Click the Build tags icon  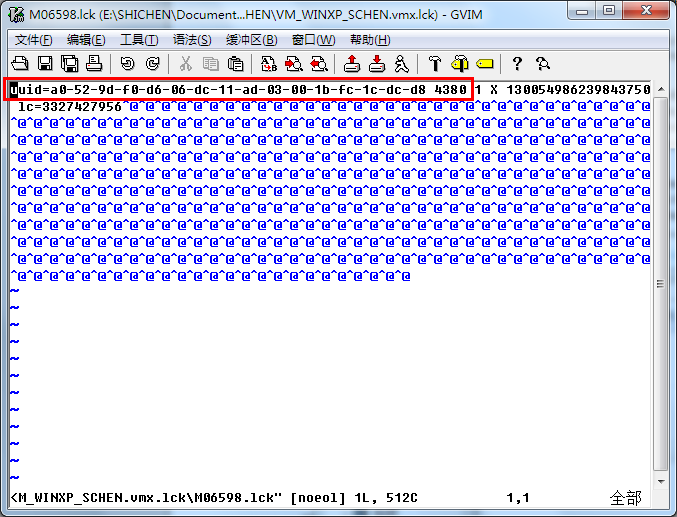[460, 63]
